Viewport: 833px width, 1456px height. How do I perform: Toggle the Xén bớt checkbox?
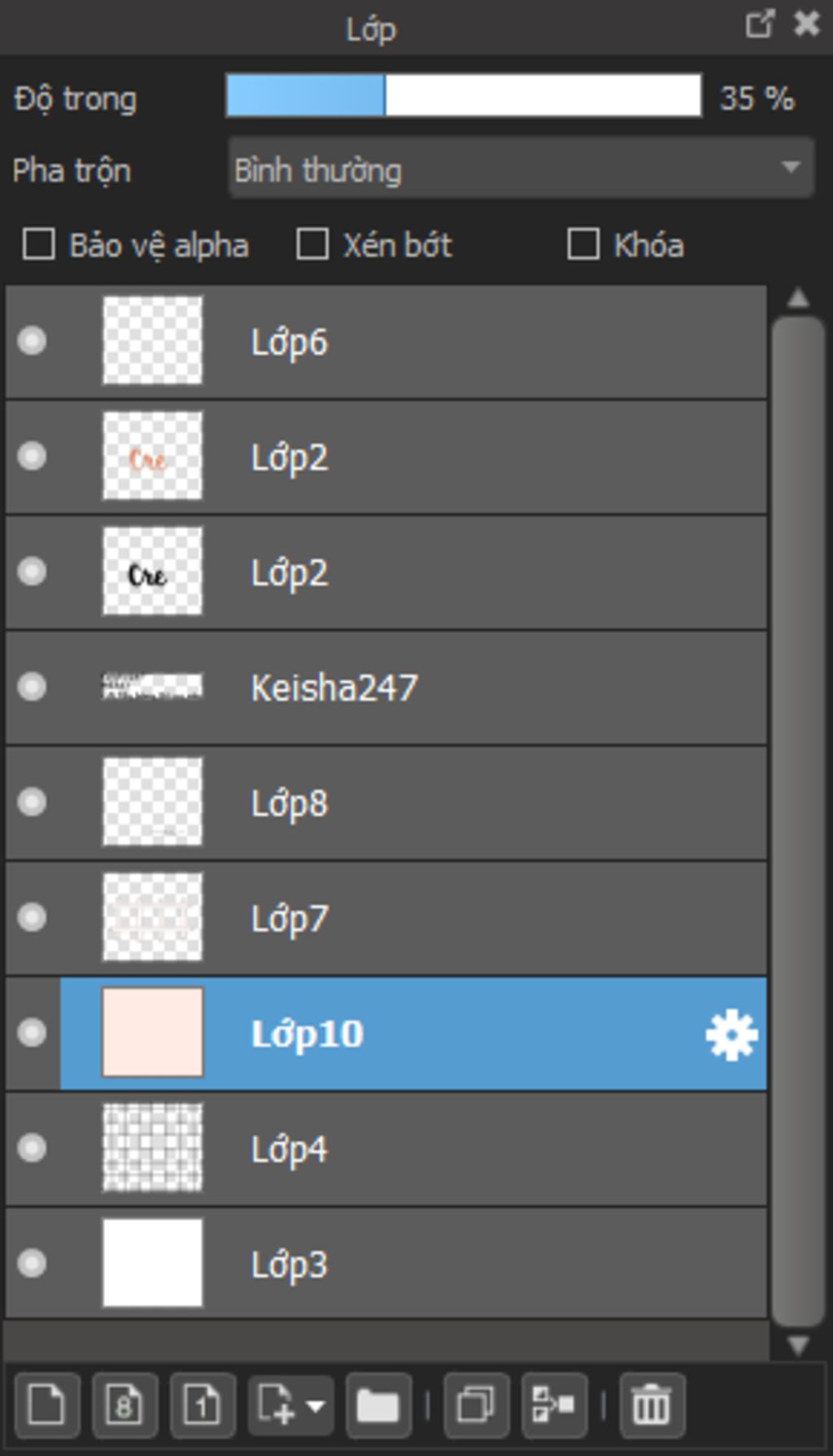click(x=312, y=245)
